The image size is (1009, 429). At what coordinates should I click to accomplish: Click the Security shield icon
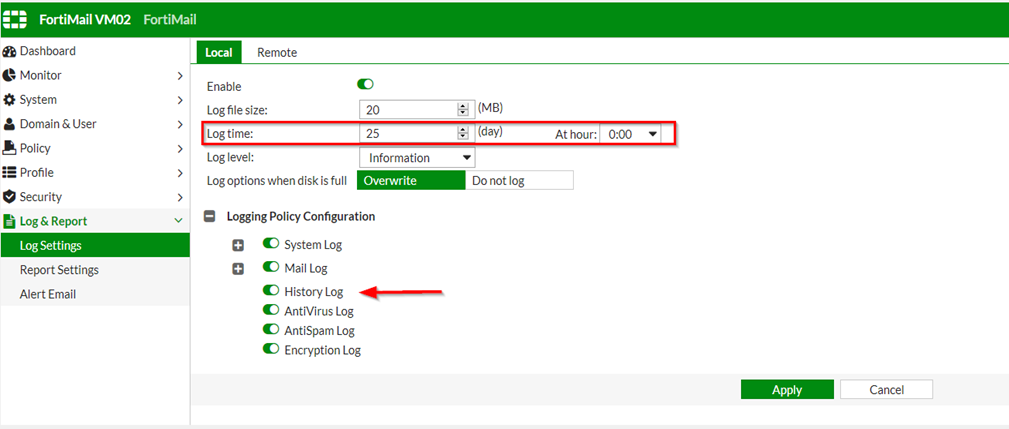pos(9,197)
